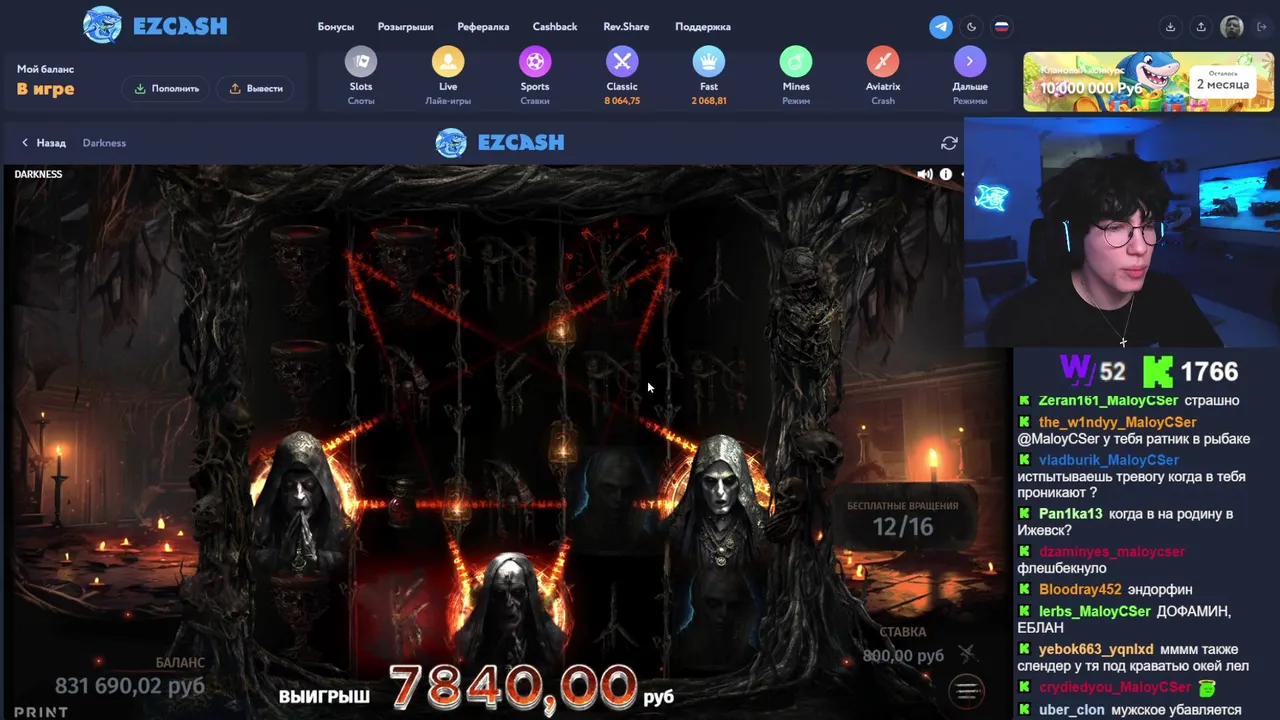This screenshot has height=720, width=1280.
Task: Click chat username Bloodray452
Action: click(x=1080, y=590)
